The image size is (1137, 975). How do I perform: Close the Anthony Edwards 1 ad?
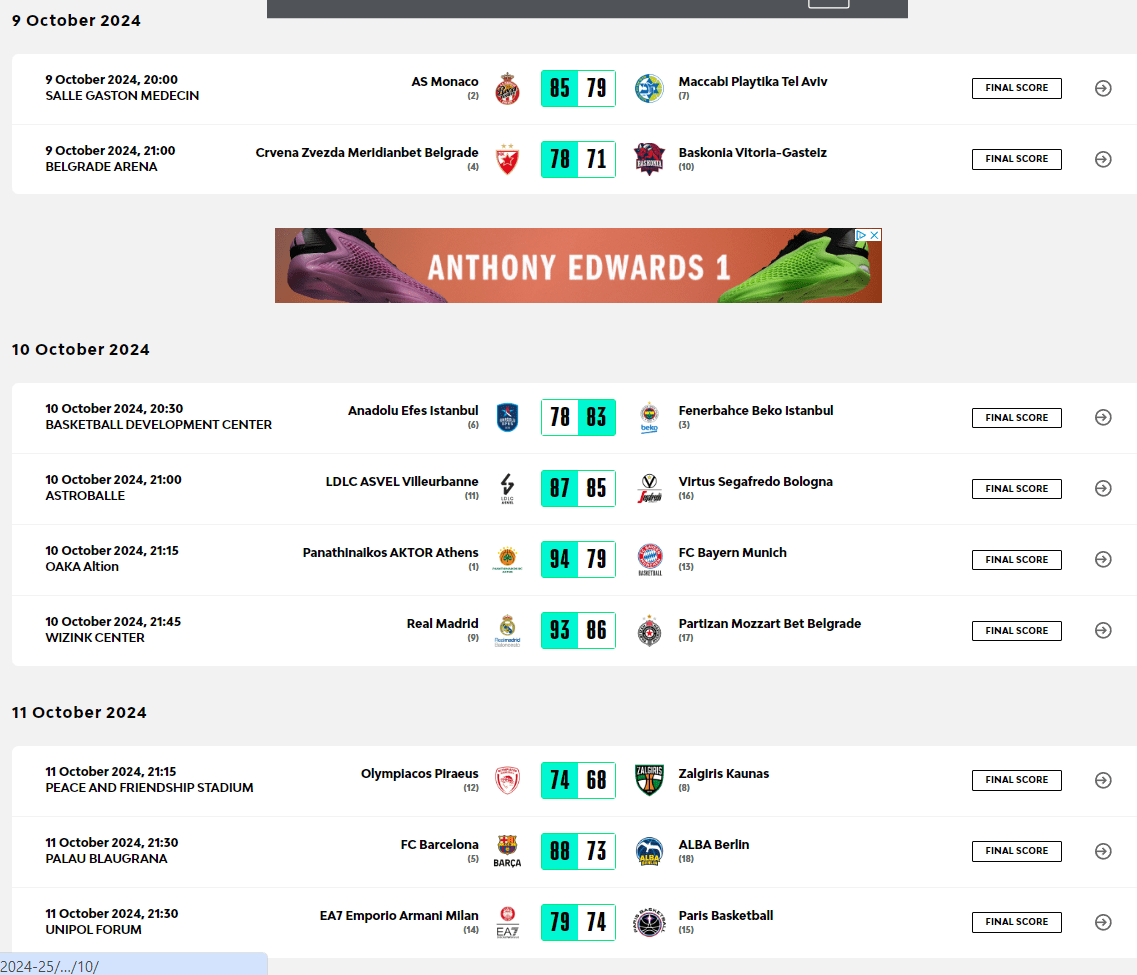pos(874,235)
